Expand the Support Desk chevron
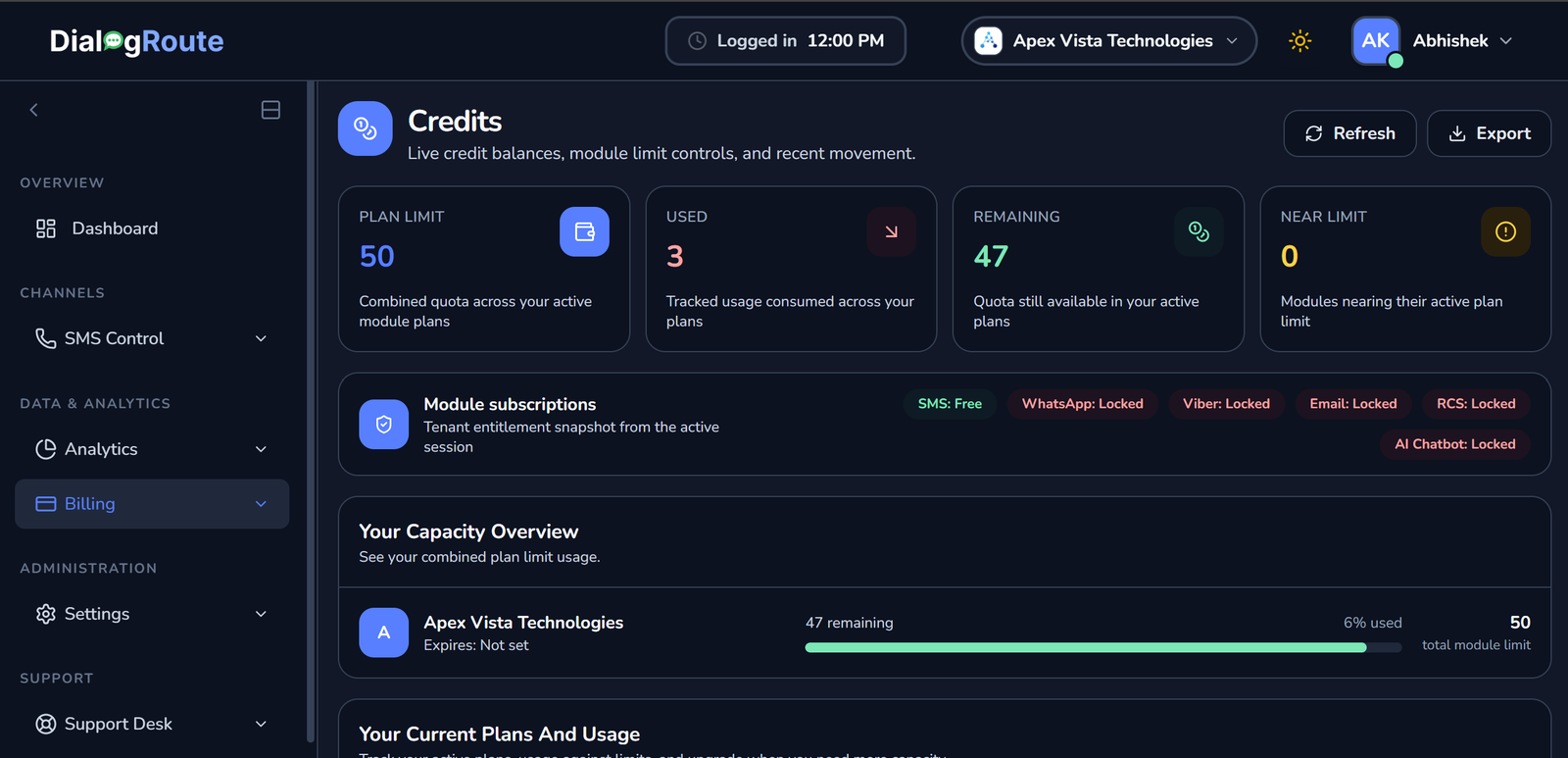1568x758 pixels. coord(261,724)
